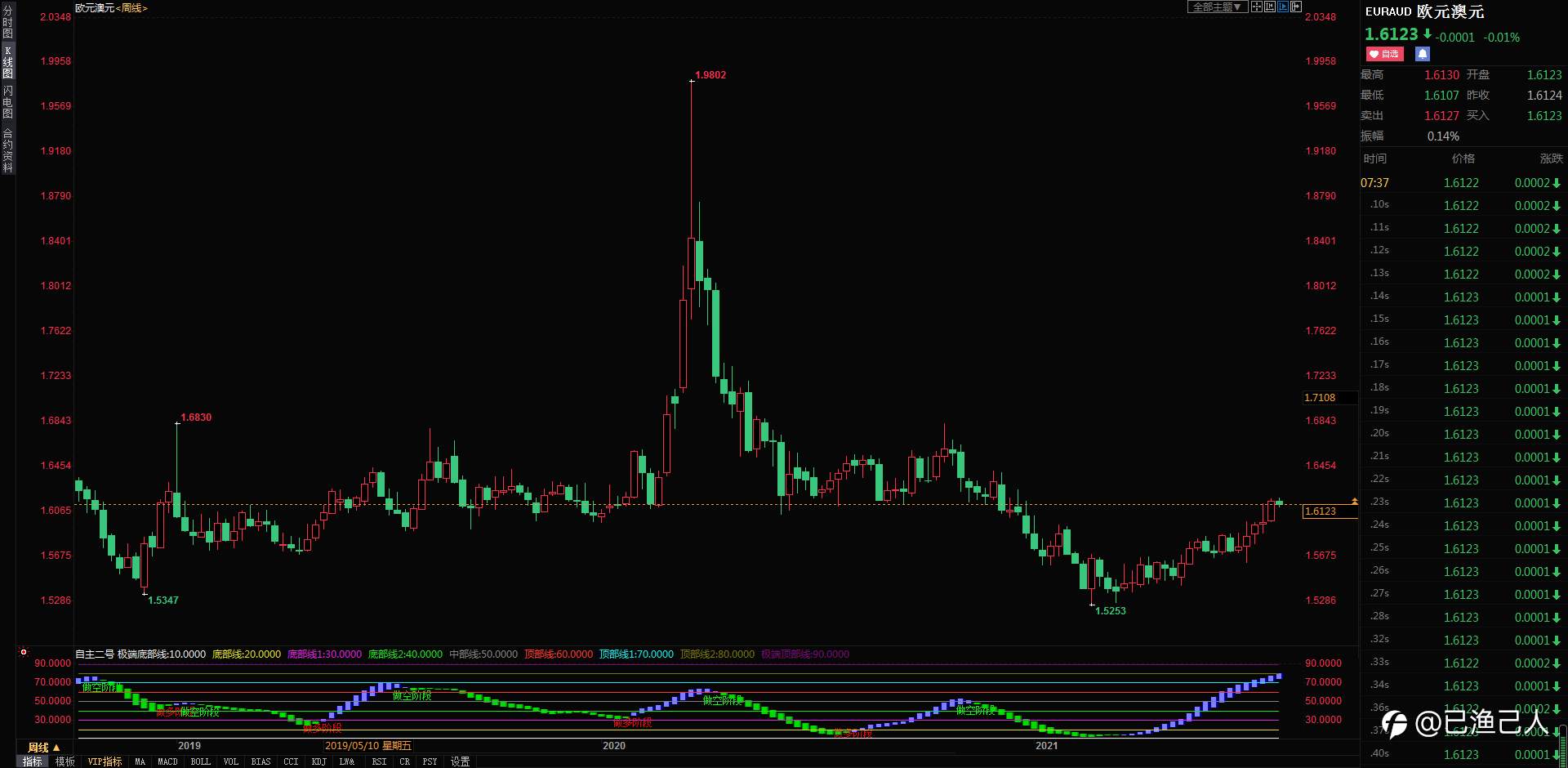Click the 1.6830 peak price label
1568x768 pixels.
tap(196, 417)
